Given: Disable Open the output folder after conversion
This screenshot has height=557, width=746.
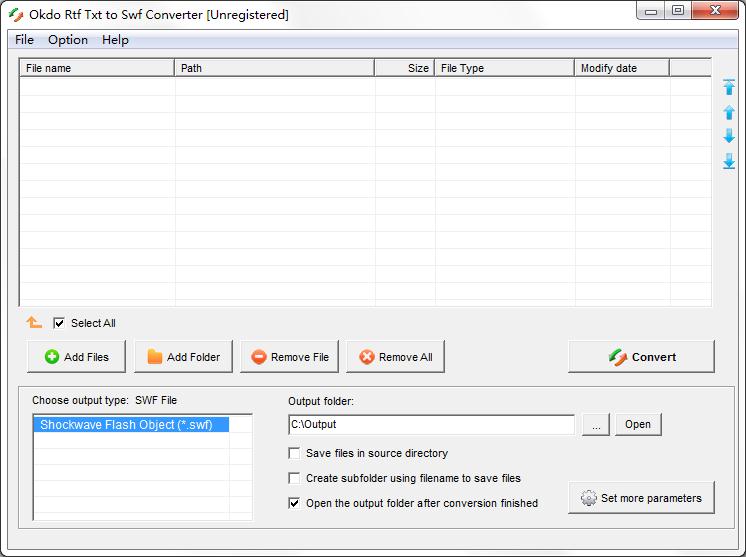Looking at the screenshot, I should (x=294, y=503).
